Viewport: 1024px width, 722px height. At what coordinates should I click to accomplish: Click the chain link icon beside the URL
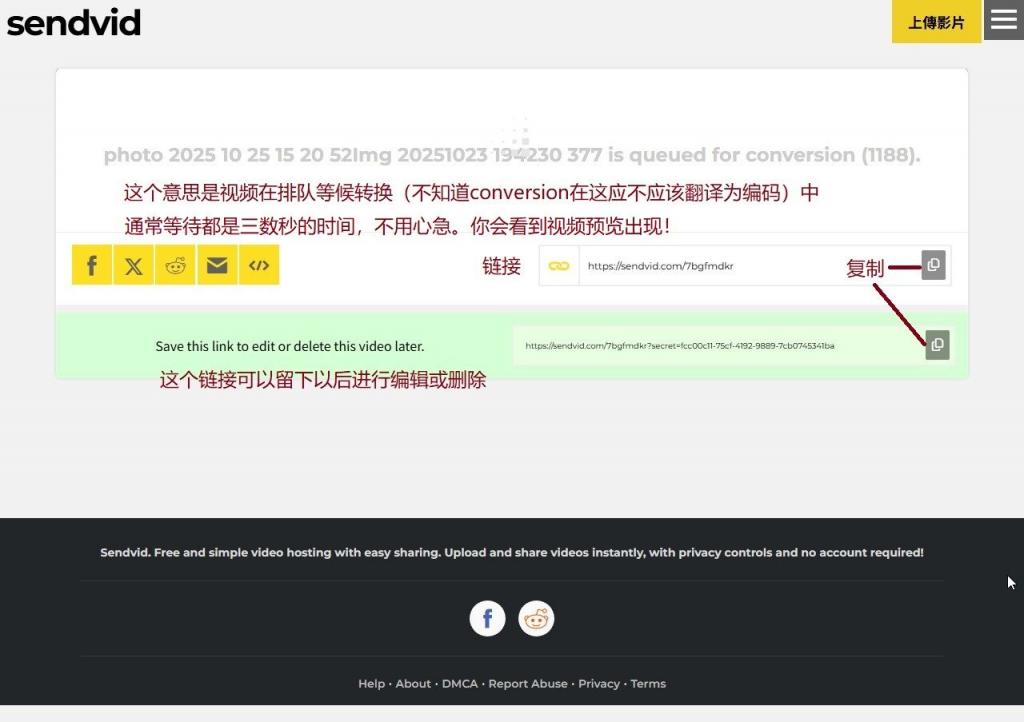559,266
